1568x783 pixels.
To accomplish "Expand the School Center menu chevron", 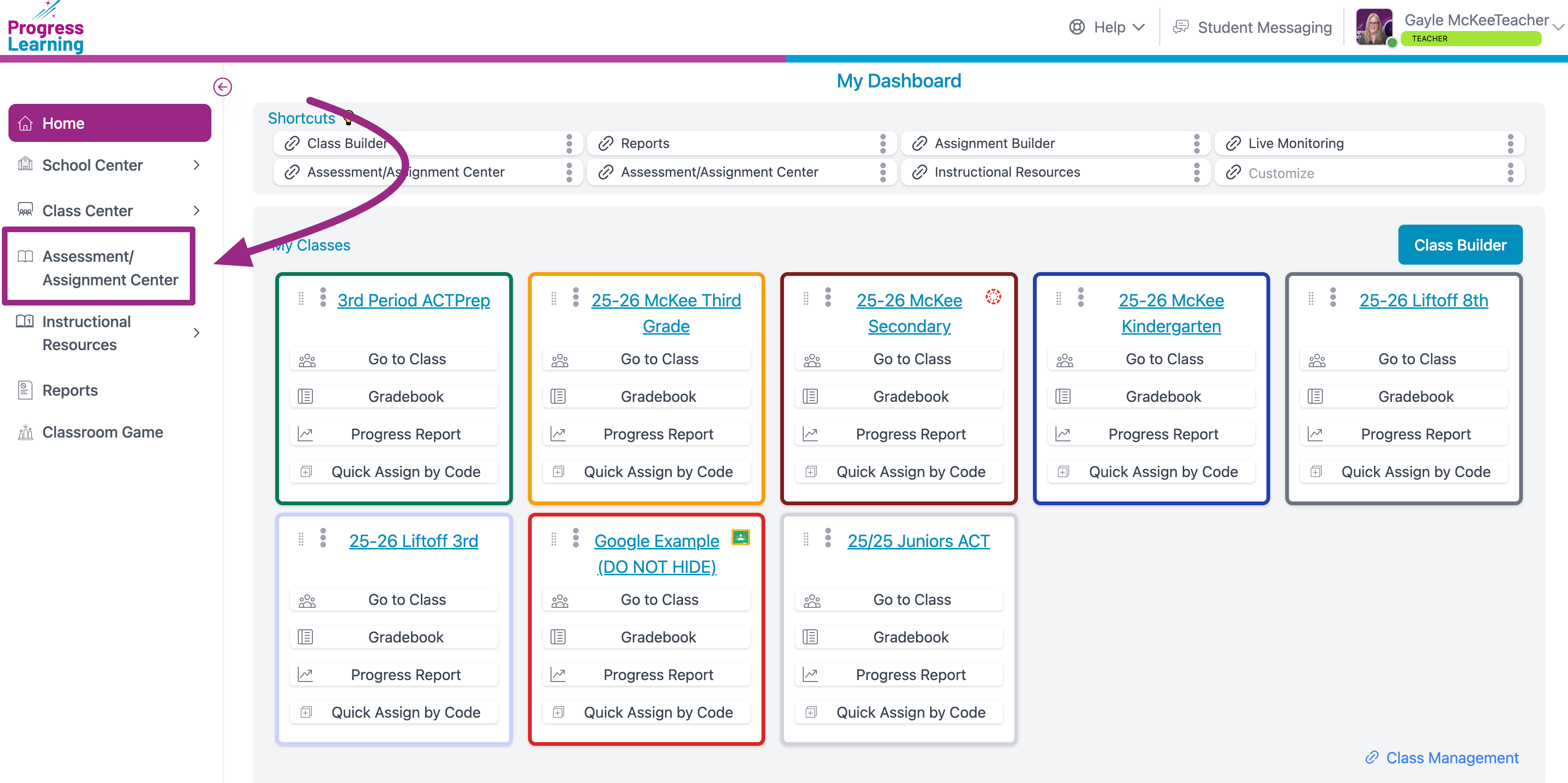I will [x=196, y=165].
